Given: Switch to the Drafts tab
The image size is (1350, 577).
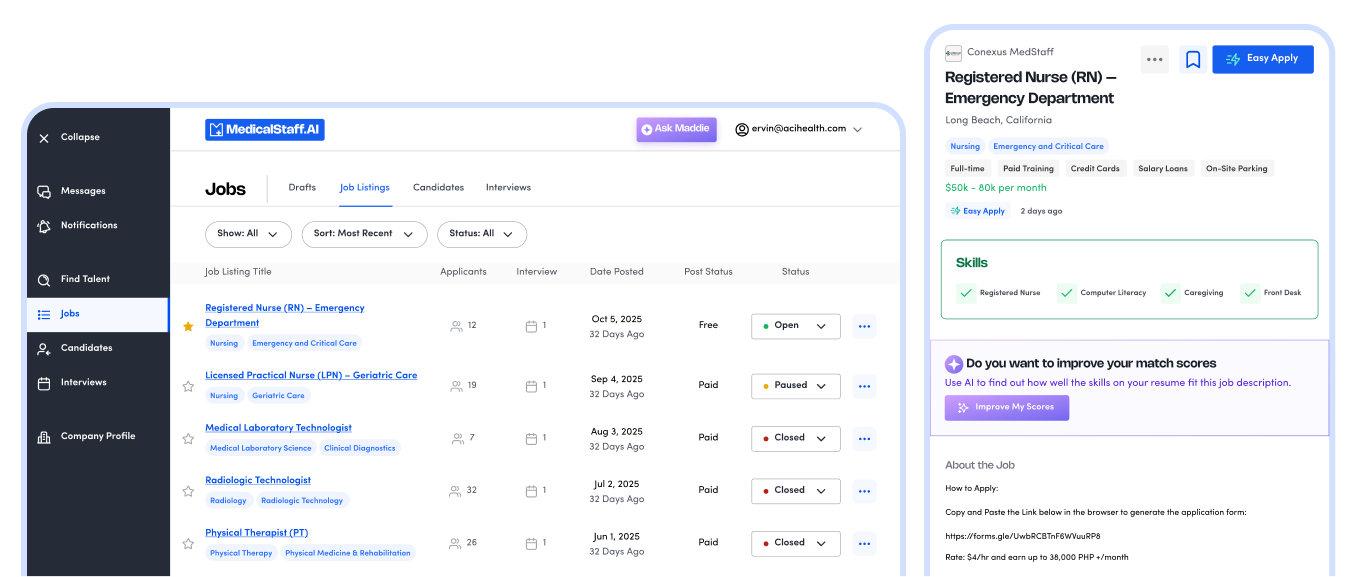Looking at the screenshot, I should pyautogui.click(x=302, y=188).
